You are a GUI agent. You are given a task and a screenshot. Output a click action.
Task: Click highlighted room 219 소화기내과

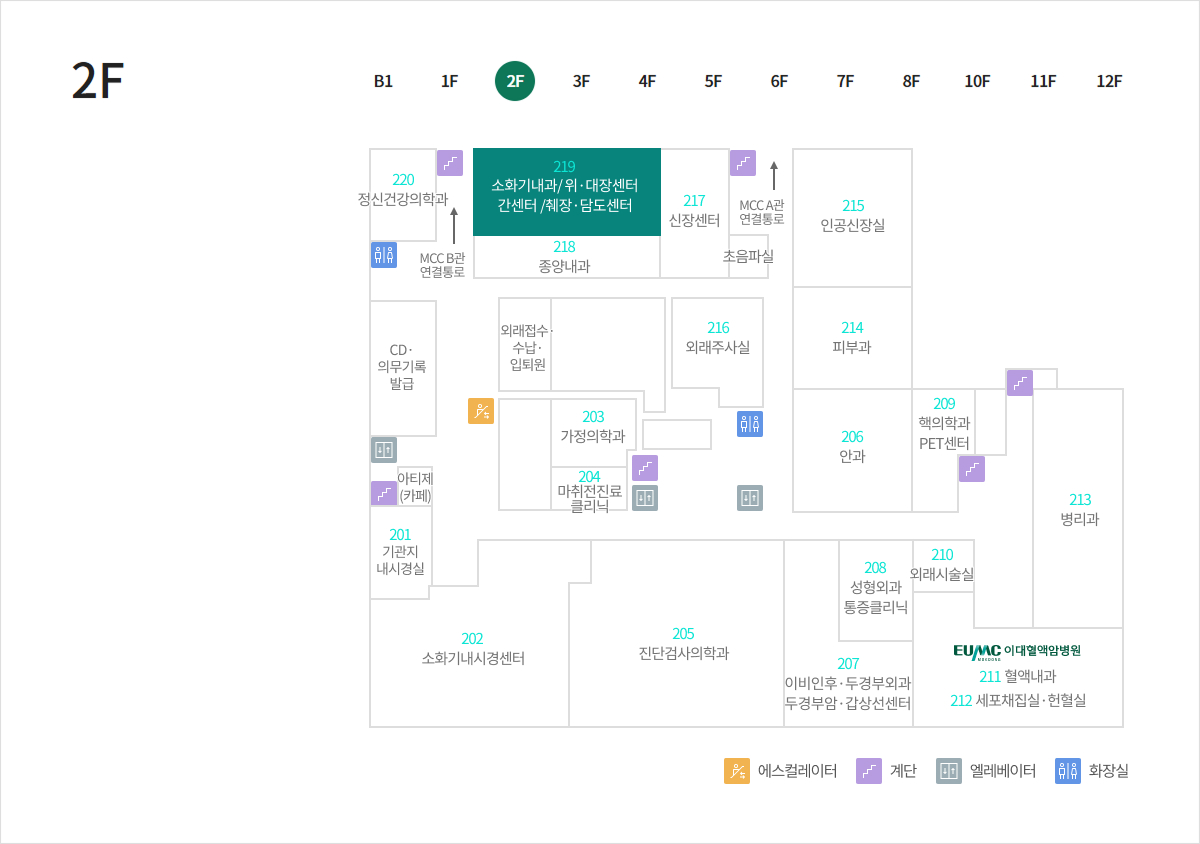coord(566,192)
